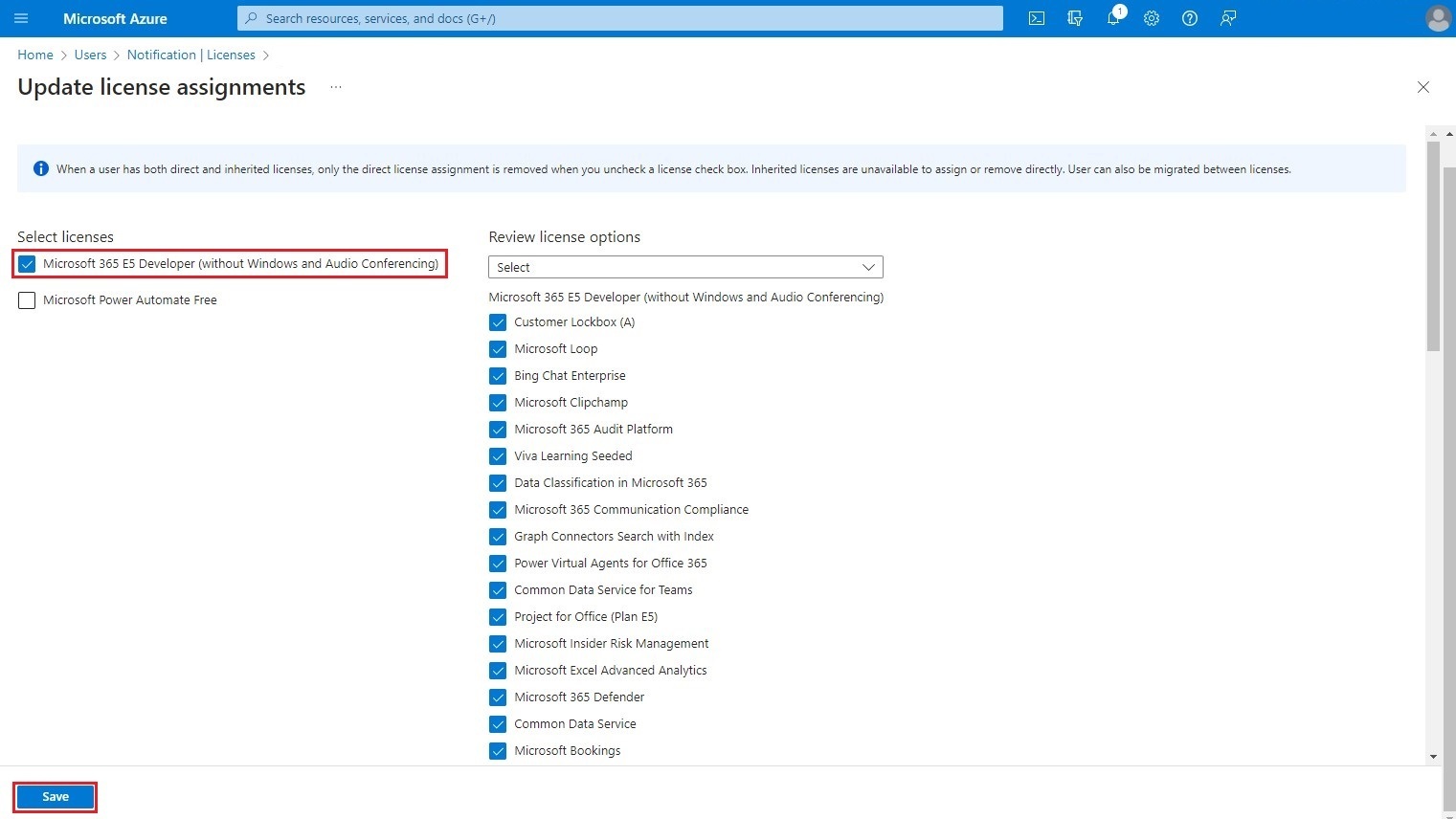Open the account avatar menu
Image resolution: width=1456 pixels, height=819 pixels.
pyautogui.click(x=1438, y=18)
